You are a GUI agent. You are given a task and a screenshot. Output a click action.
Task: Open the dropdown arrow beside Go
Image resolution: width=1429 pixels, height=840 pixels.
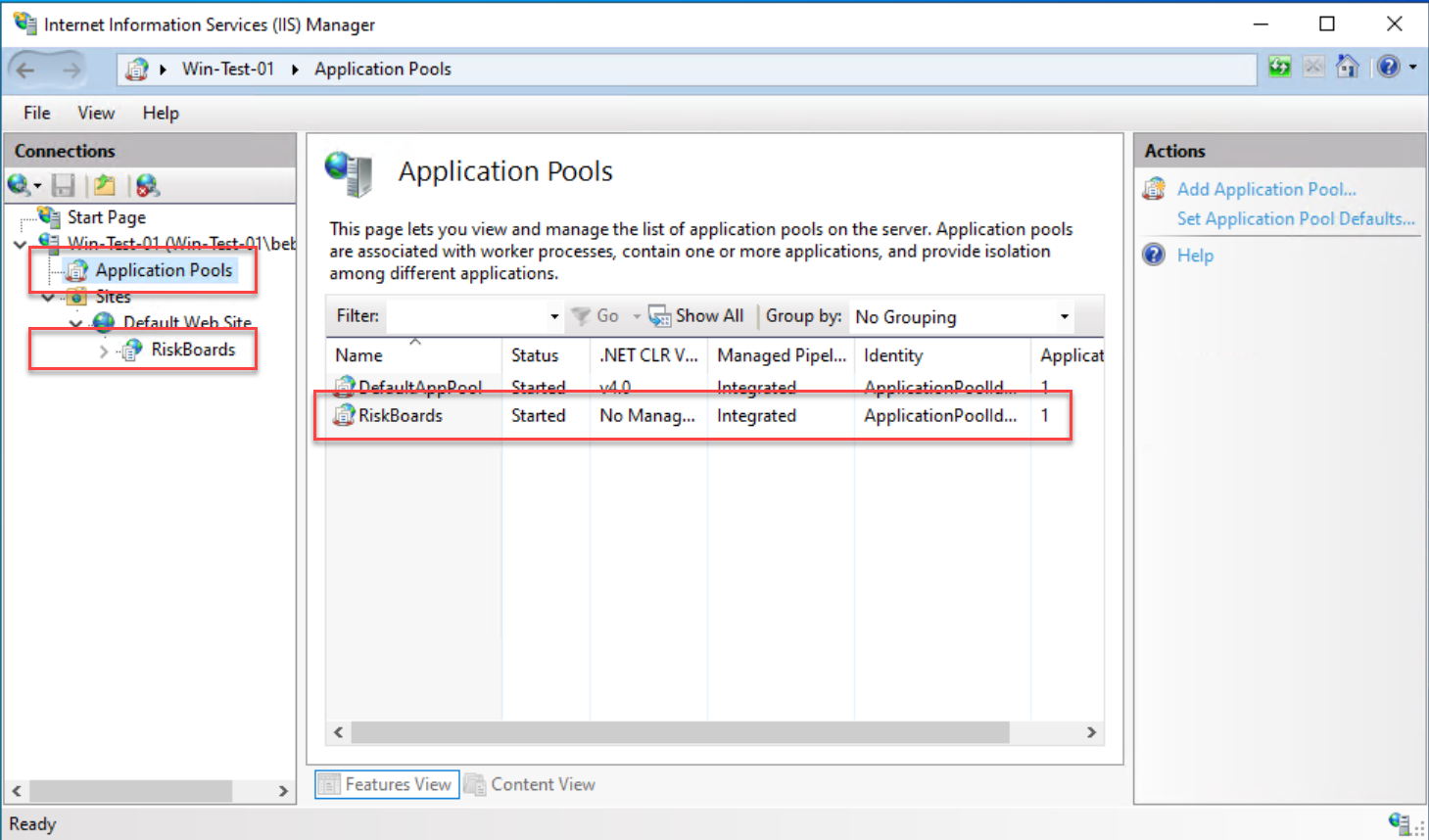pos(636,316)
